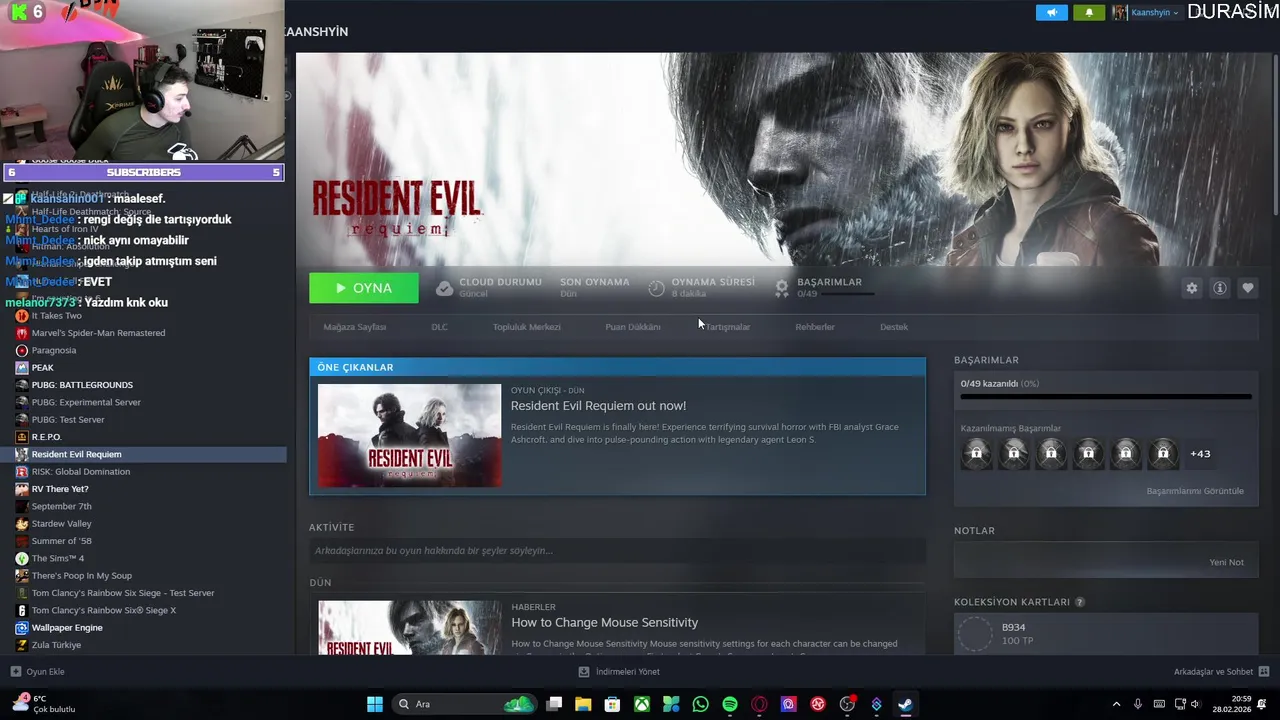Open 'How to Change Mouse Sensitivity' article
Screen dimensions: 1280x720
[x=604, y=623]
